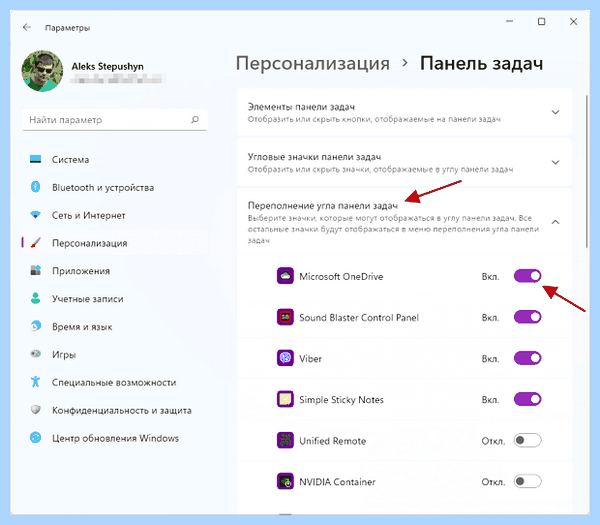Open Специальные возможности category
The height and width of the screenshot is (525, 600).
pyautogui.click(x=115, y=382)
